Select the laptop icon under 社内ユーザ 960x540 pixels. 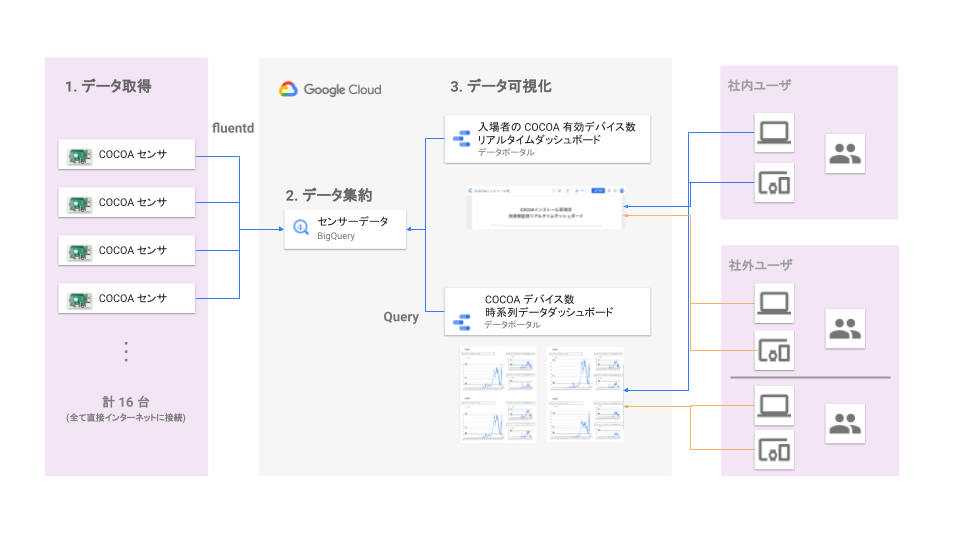tap(774, 134)
